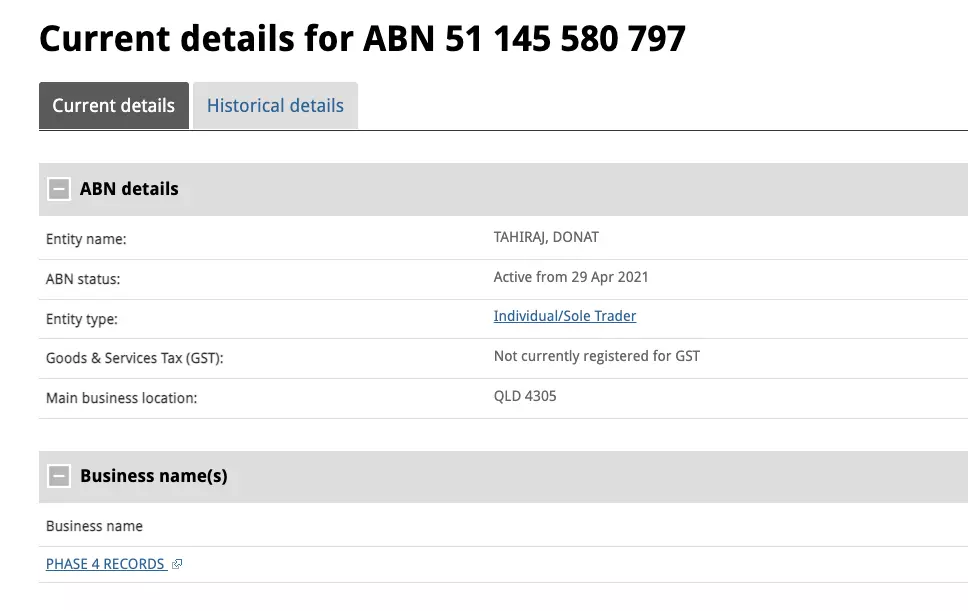Switch to Historical details tab
The height and width of the screenshot is (611, 968).
pos(275,106)
